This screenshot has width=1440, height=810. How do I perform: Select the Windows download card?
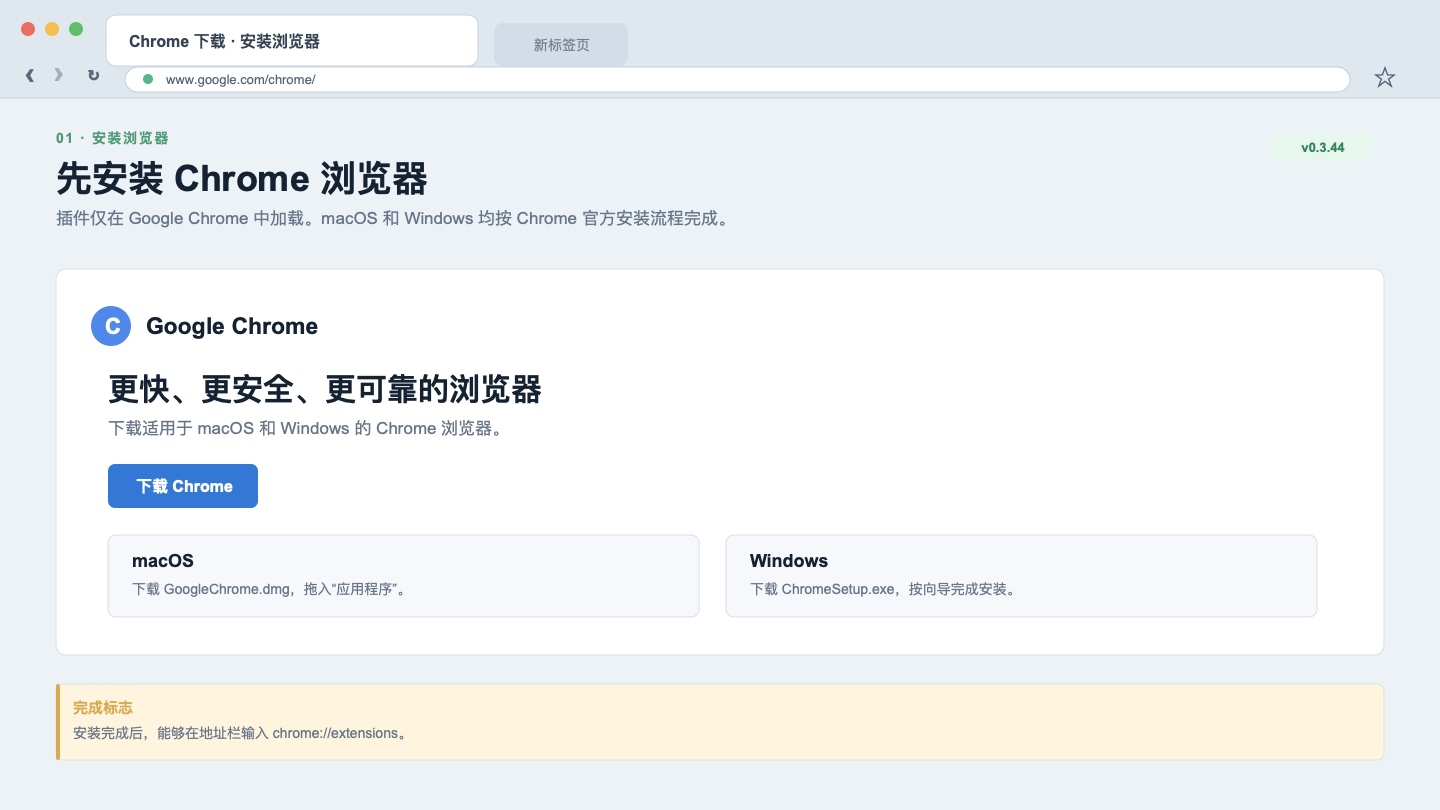click(1021, 576)
